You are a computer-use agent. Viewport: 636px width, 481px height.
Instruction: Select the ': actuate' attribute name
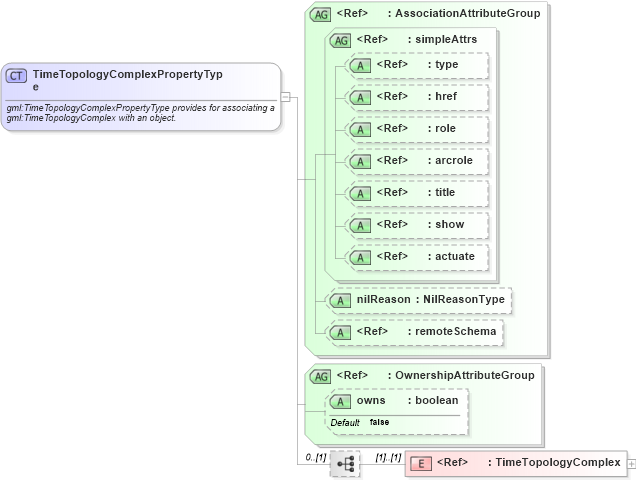tap(451, 257)
